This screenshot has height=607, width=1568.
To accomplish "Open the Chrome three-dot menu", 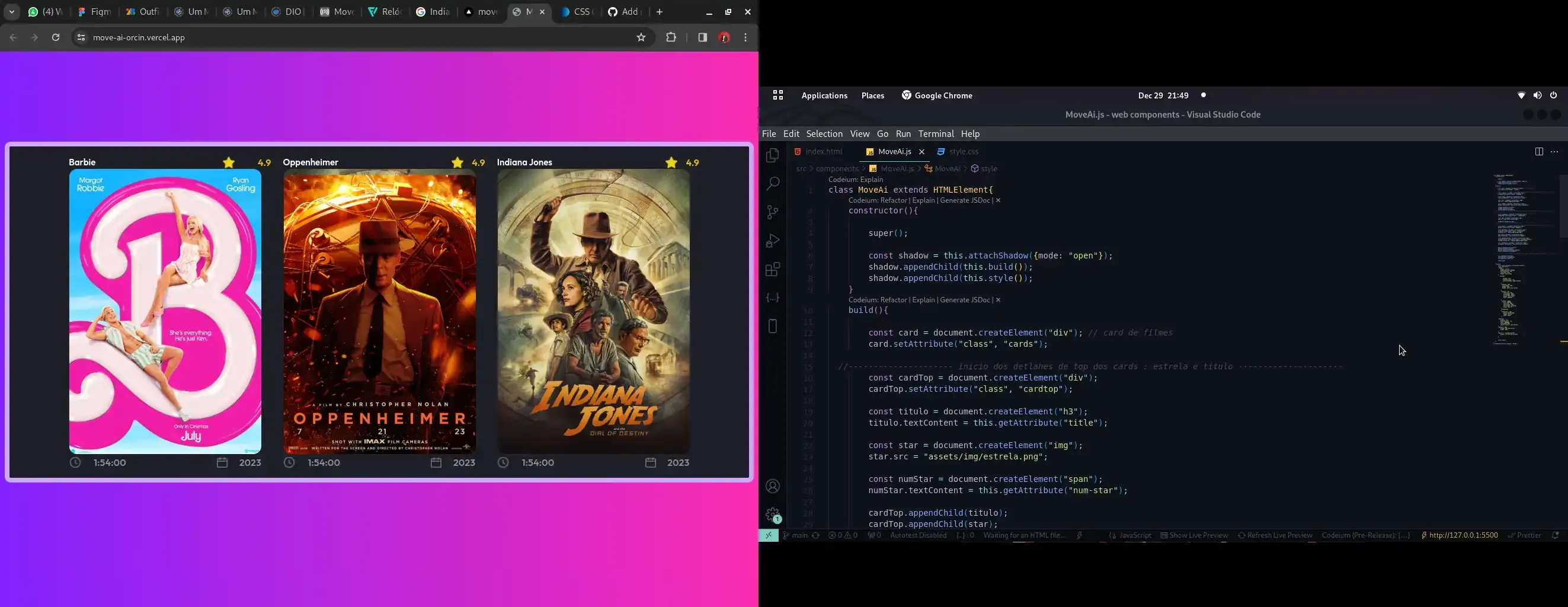I will coord(745,38).
